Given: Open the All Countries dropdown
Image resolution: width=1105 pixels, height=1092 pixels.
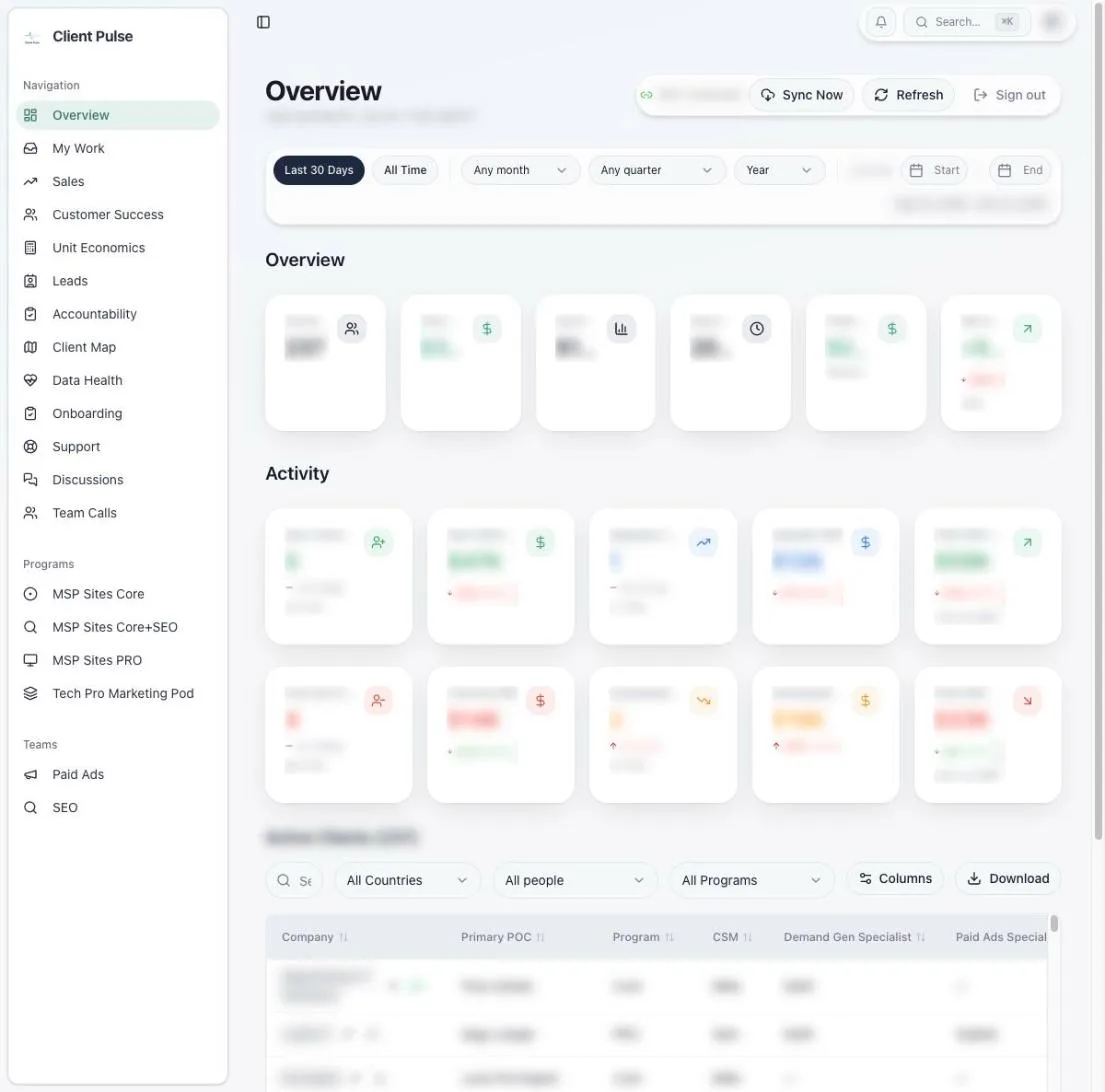Looking at the screenshot, I should pyautogui.click(x=407, y=880).
